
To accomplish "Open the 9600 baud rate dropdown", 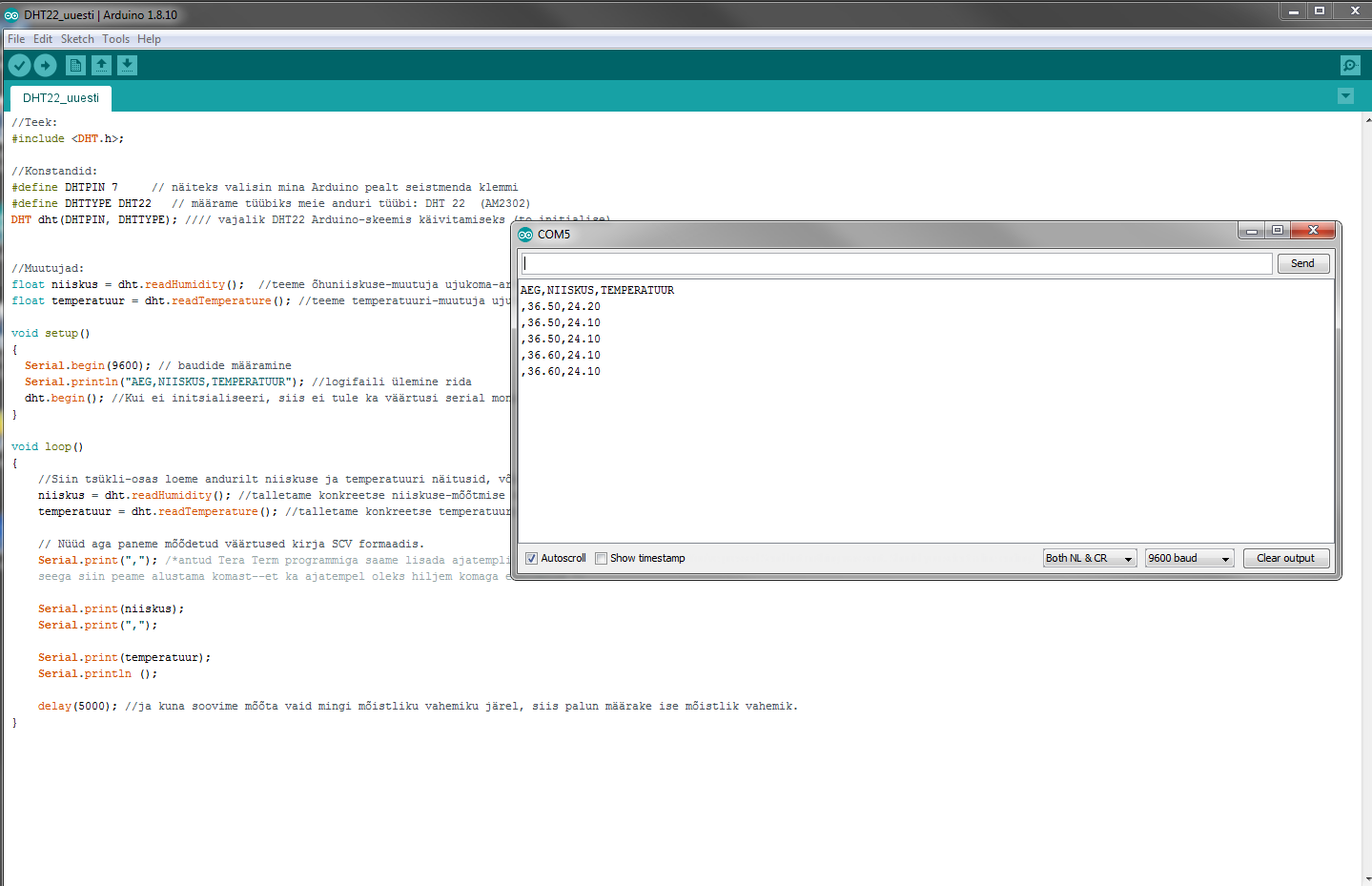I will coord(1189,559).
